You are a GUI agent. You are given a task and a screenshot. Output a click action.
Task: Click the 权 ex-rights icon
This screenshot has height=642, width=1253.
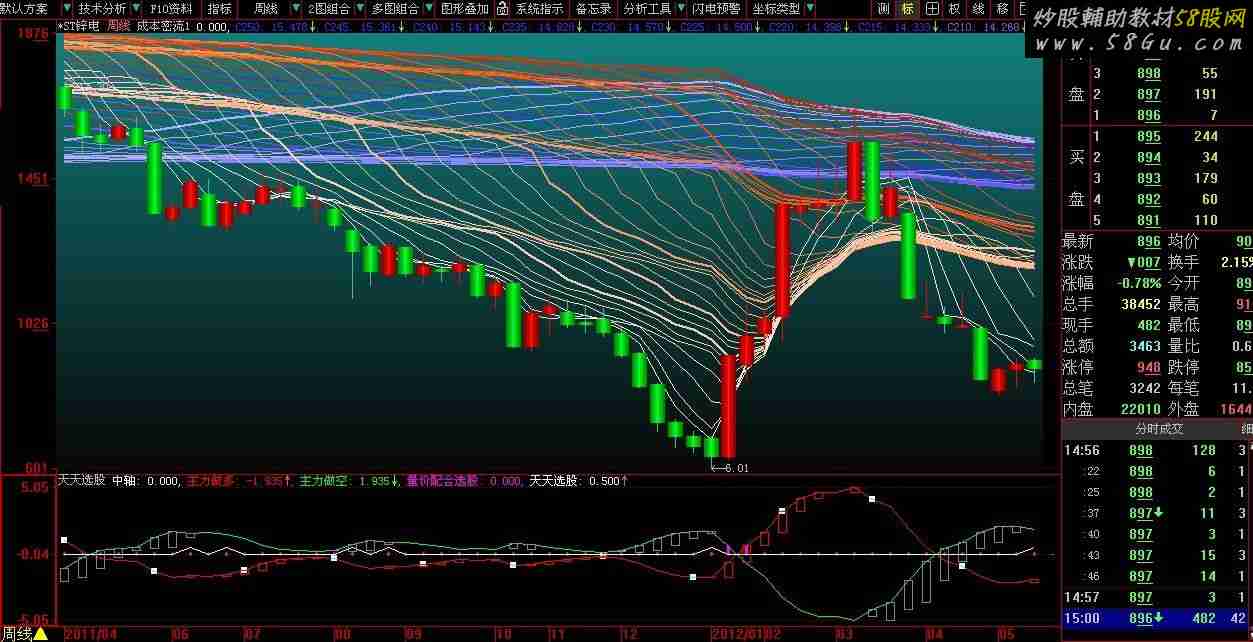click(x=955, y=8)
